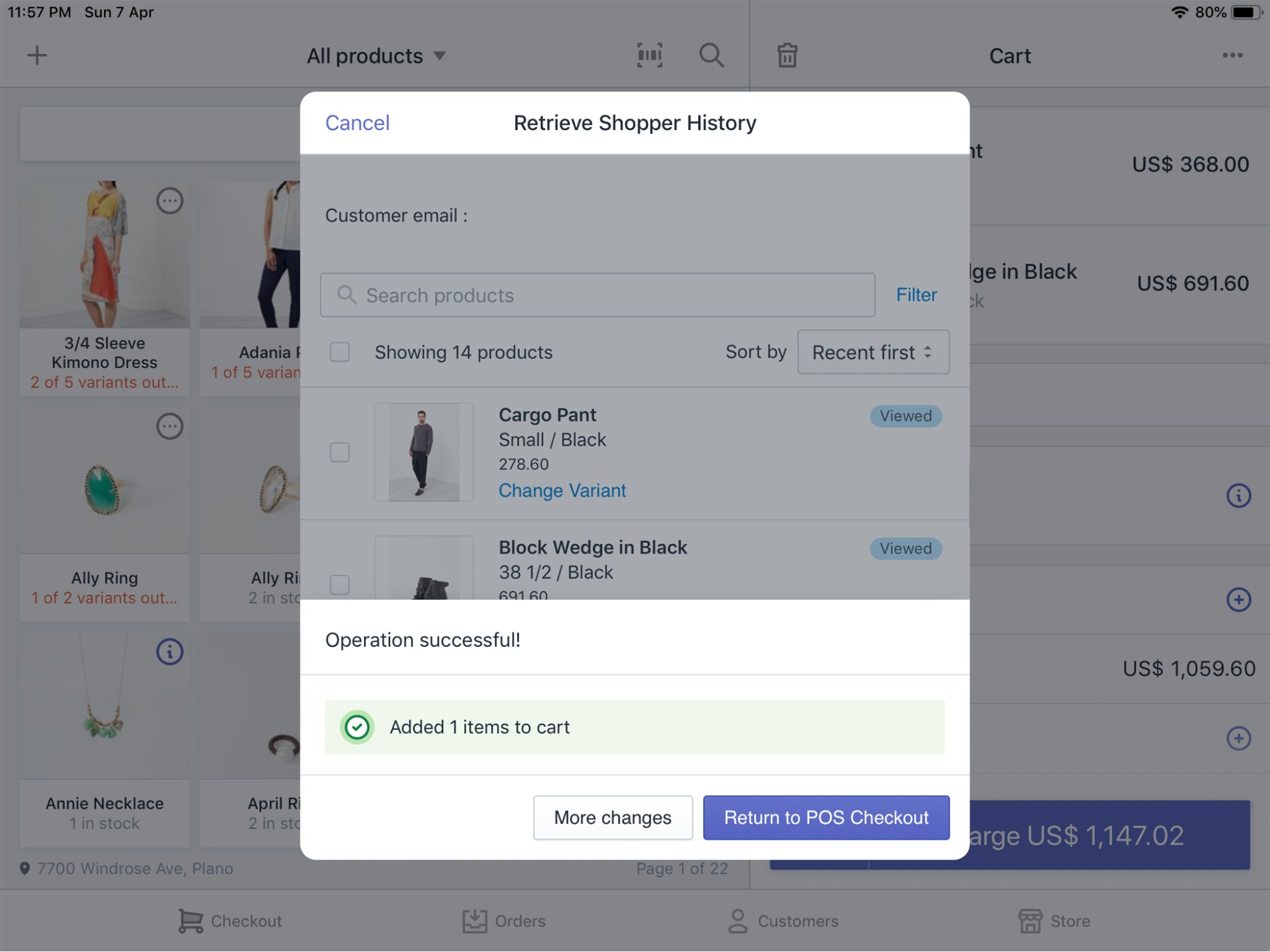Show info for Annie Necklace

tap(169, 652)
